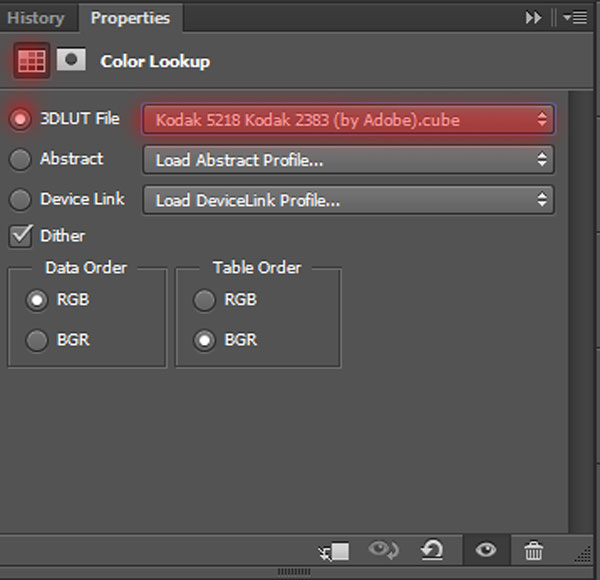Clip adjustment to layer below icon
Screen dimensions: 600x580
(x=334, y=551)
